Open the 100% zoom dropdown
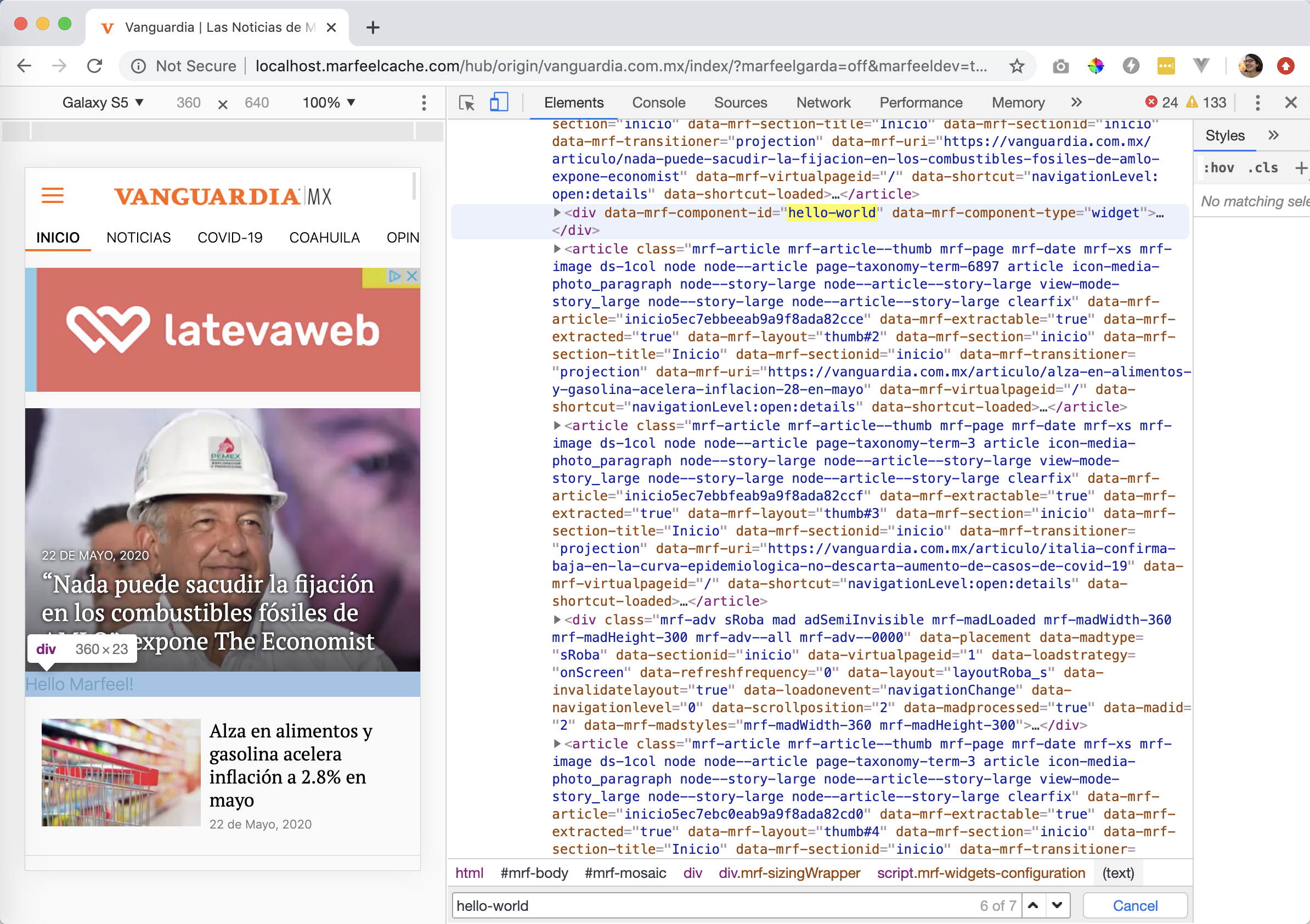Image resolution: width=1310 pixels, height=924 pixels. [x=329, y=103]
